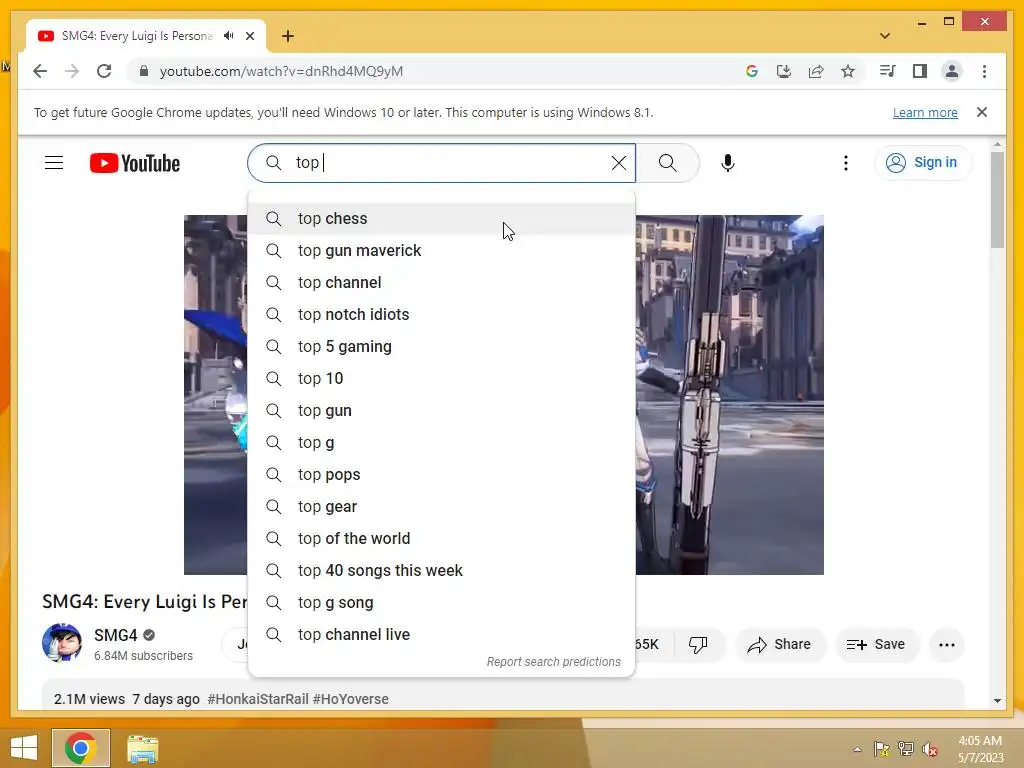Select suggestion "top 10"

click(441, 379)
